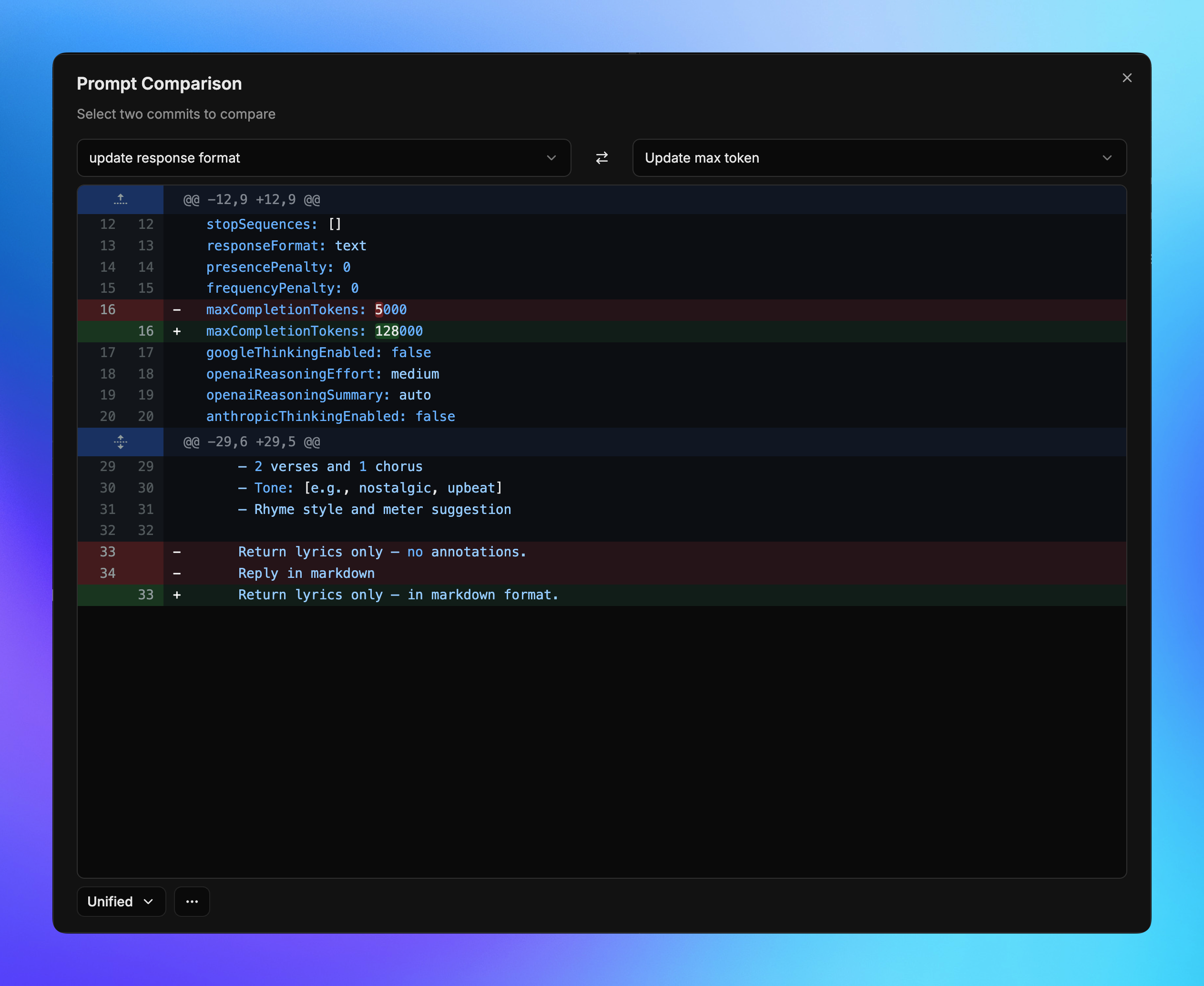1204x986 pixels.
Task: Close the Prompt Comparison dialog
Action: [x=1127, y=78]
